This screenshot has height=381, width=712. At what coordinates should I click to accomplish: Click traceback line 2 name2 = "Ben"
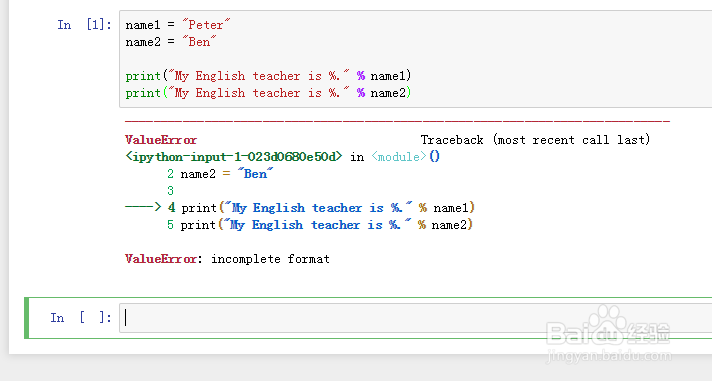coord(220,174)
